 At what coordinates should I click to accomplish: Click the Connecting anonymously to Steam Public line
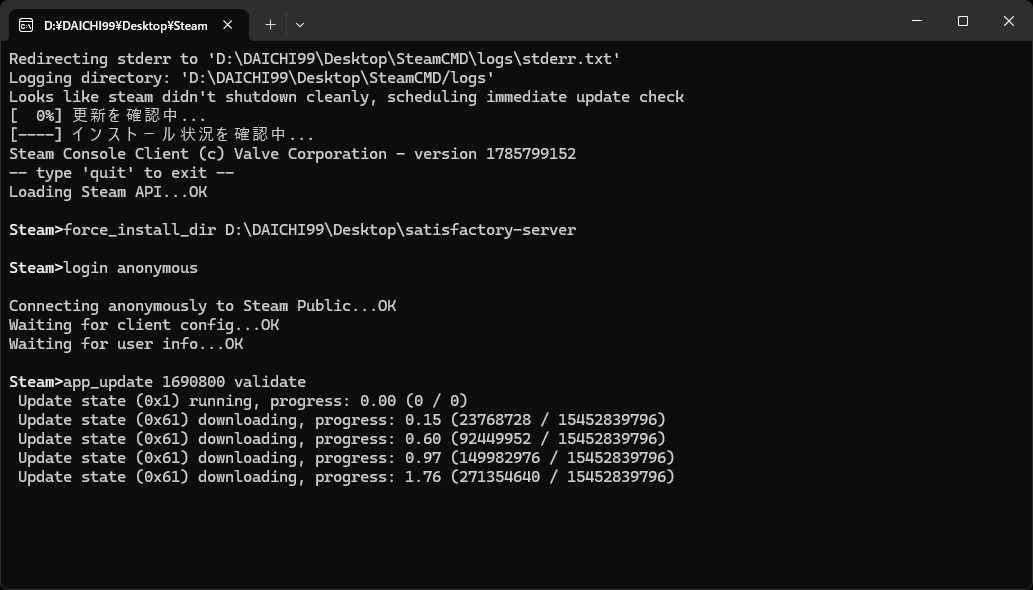coord(202,306)
